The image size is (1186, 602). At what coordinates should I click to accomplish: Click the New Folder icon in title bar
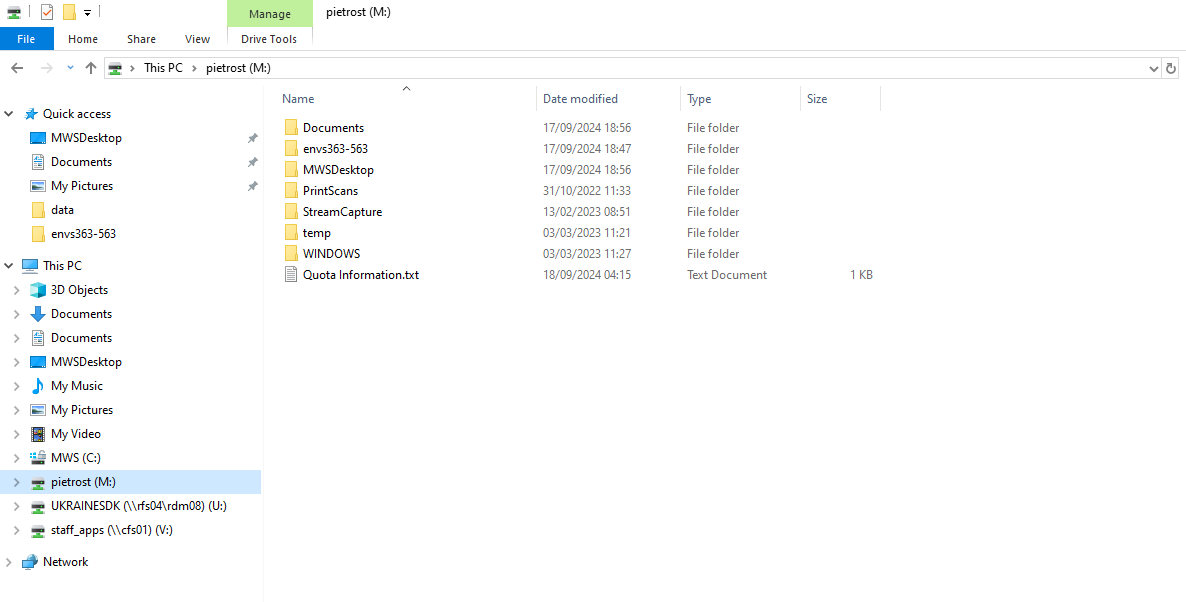coord(69,12)
